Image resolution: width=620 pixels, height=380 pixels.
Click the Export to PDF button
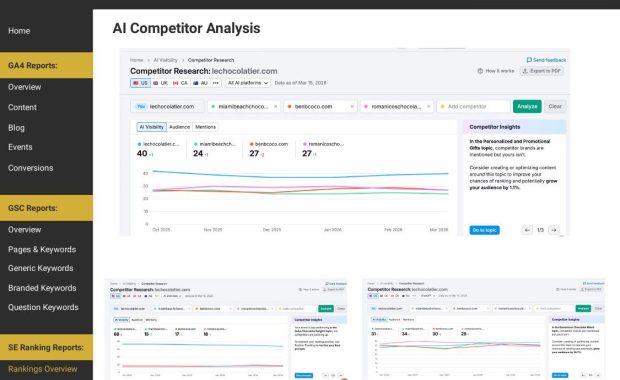542,71
